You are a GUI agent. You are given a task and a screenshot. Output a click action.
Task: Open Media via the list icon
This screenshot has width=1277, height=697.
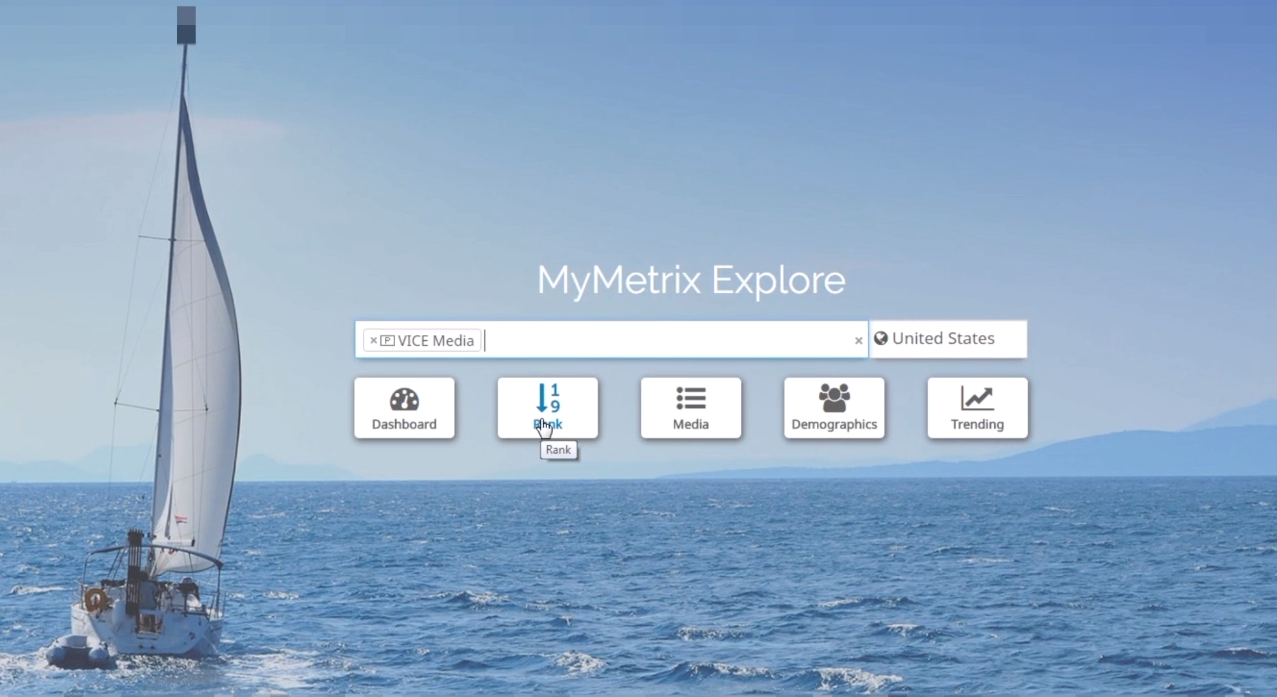689,396
